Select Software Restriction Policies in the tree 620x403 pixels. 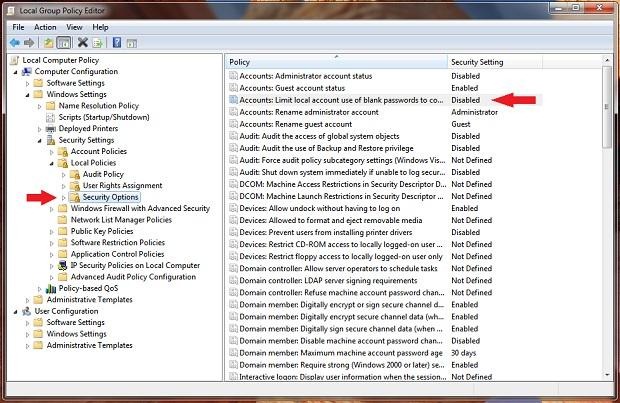click(x=117, y=242)
